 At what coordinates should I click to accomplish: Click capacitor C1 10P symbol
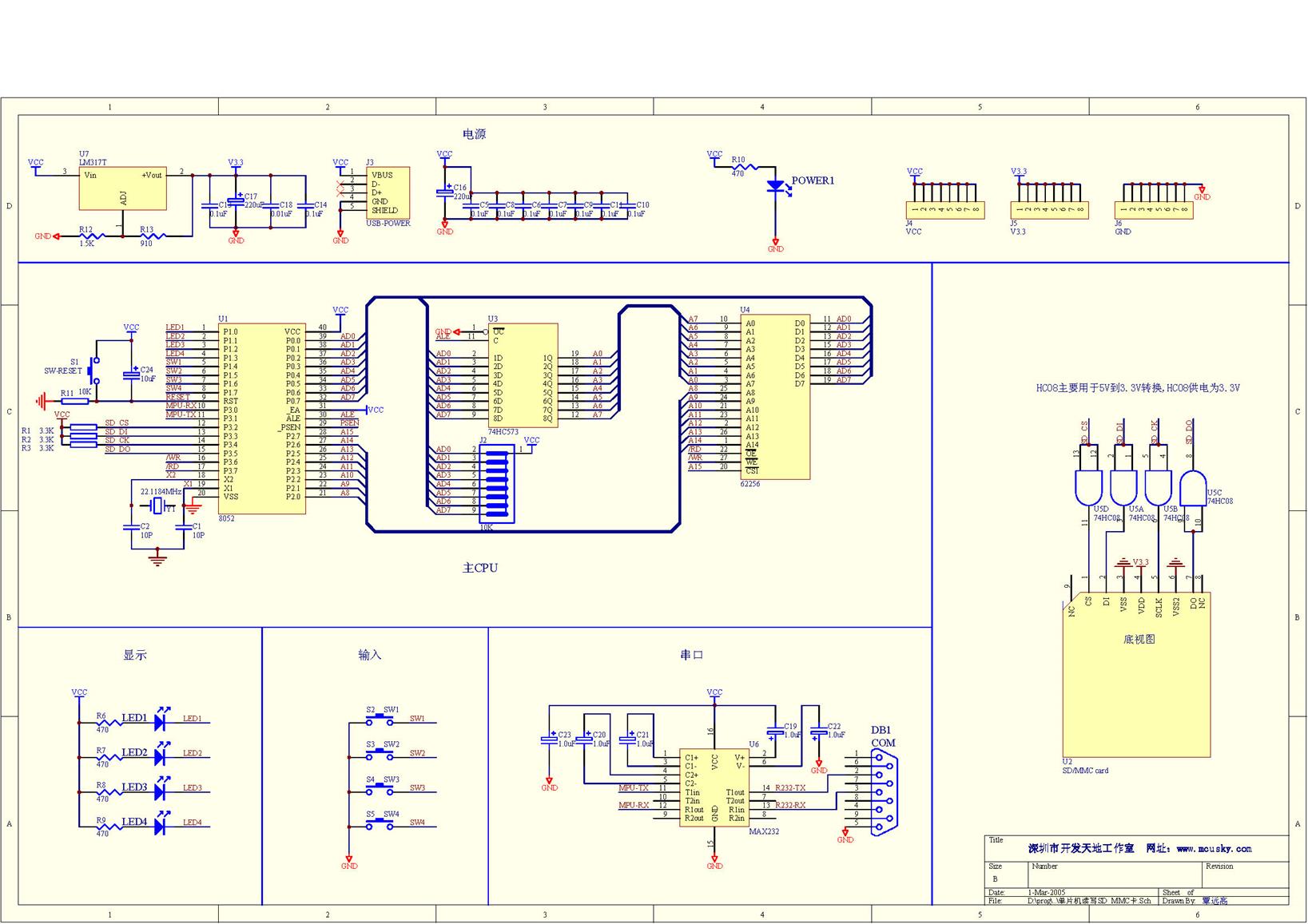184,527
